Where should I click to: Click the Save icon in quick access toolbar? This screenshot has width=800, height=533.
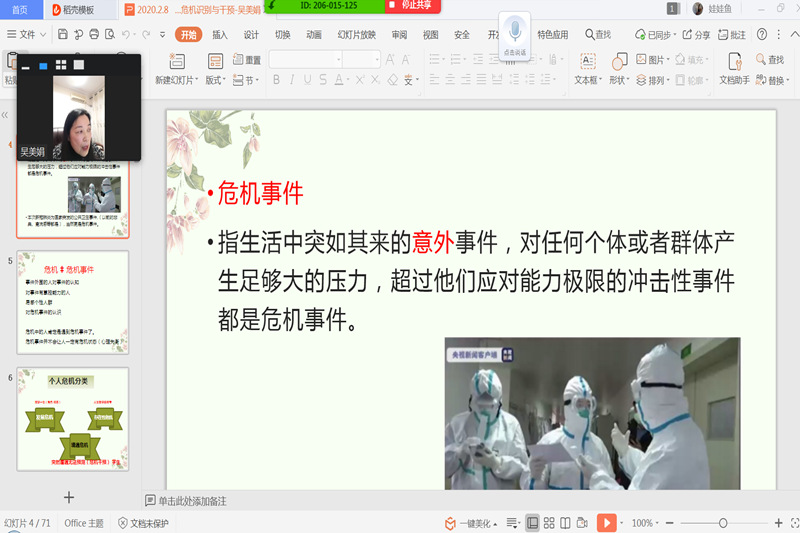point(63,34)
